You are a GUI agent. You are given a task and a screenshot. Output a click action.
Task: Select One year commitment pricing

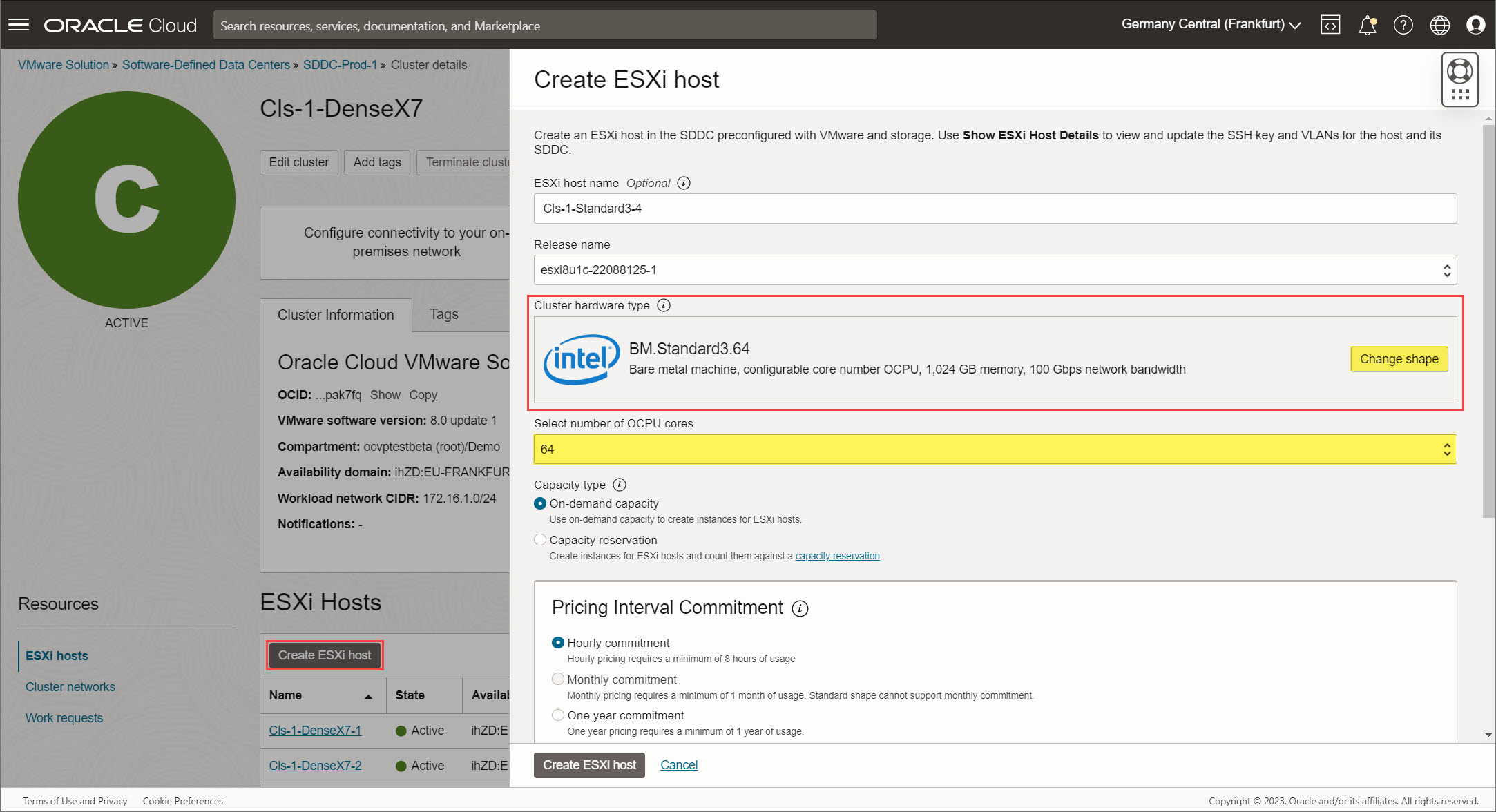(558, 715)
